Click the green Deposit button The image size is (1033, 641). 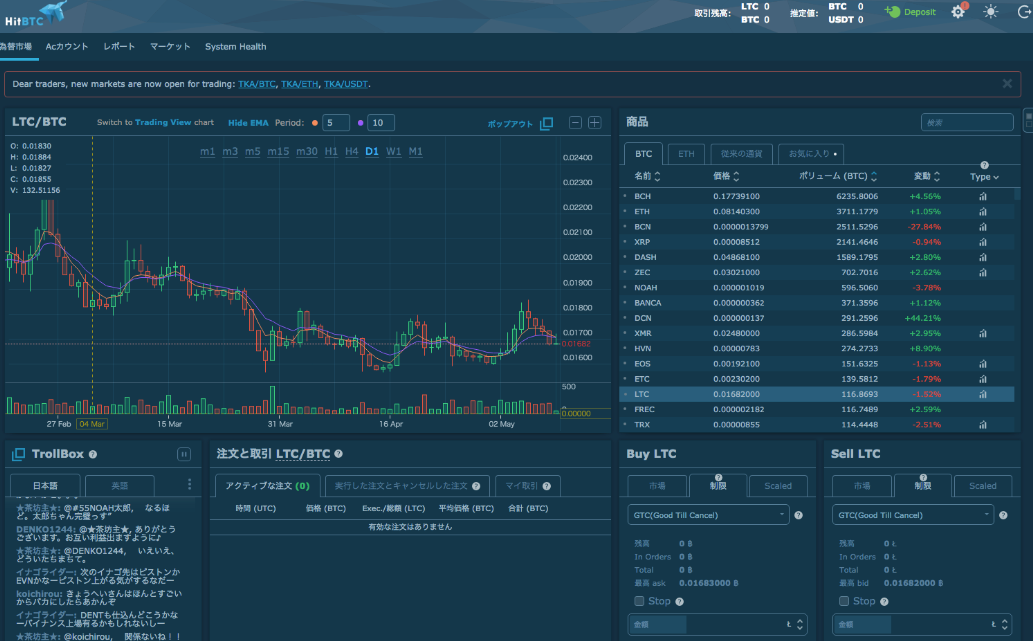tap(910, 12)
